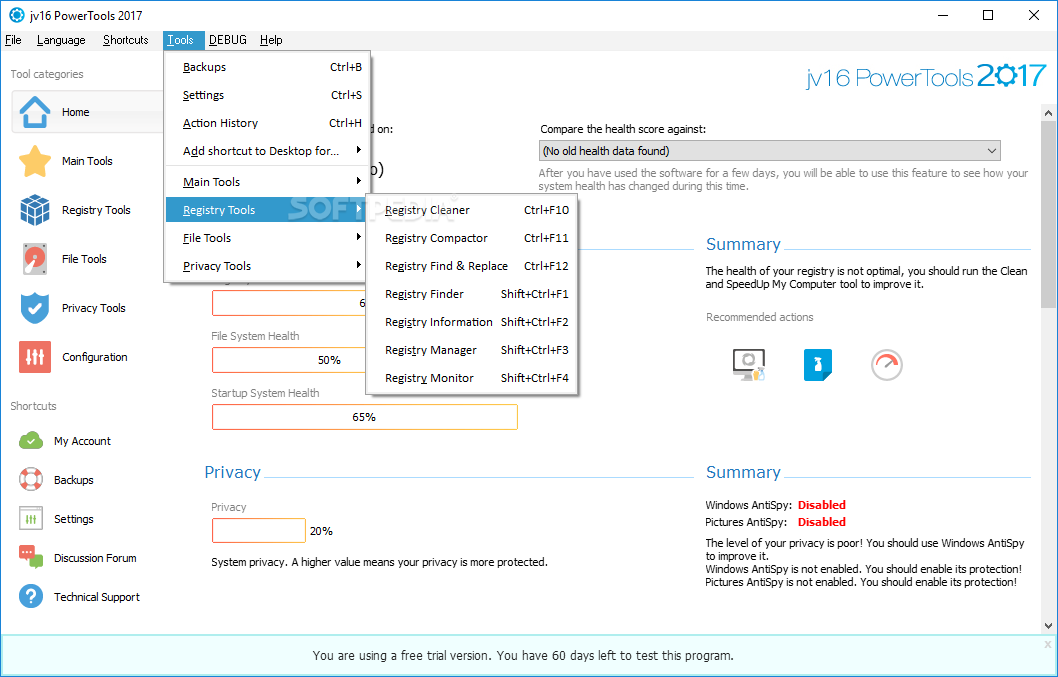Choose Backups in the Tools menu

coord(267,67)
